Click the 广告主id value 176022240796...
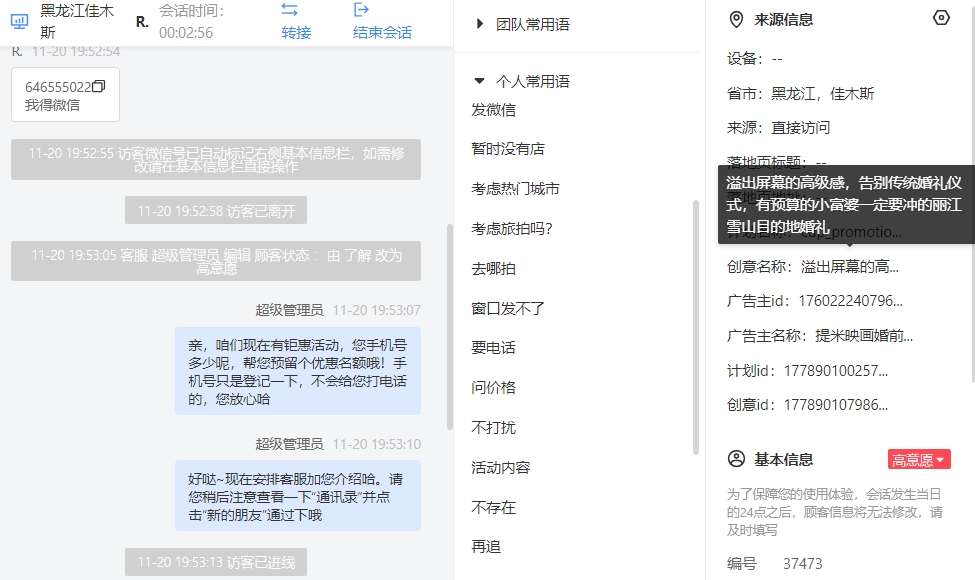The width and height of the screenshot is (975, 580). [850, 302]
